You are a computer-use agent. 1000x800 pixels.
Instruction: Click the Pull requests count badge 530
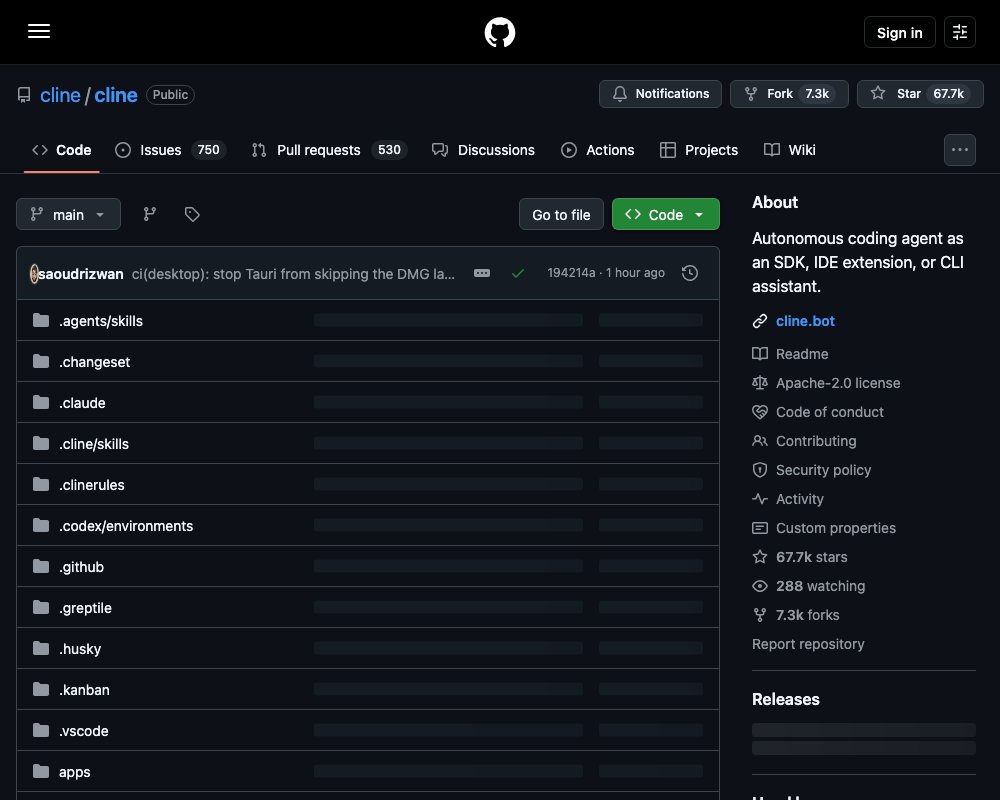coord(389,150)
